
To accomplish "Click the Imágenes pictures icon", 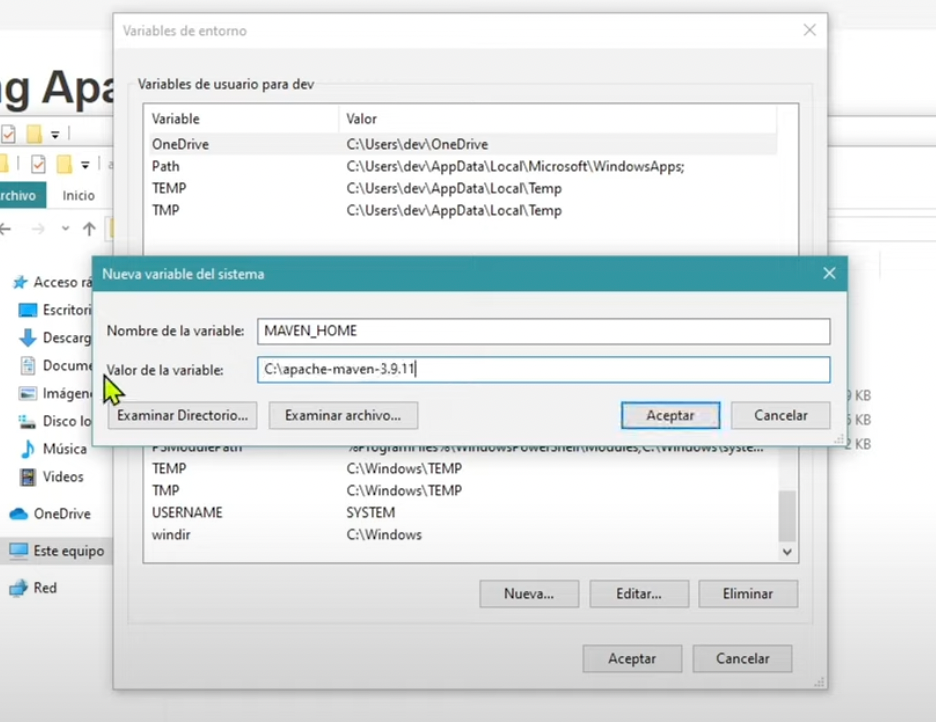I will pos(27,394).
